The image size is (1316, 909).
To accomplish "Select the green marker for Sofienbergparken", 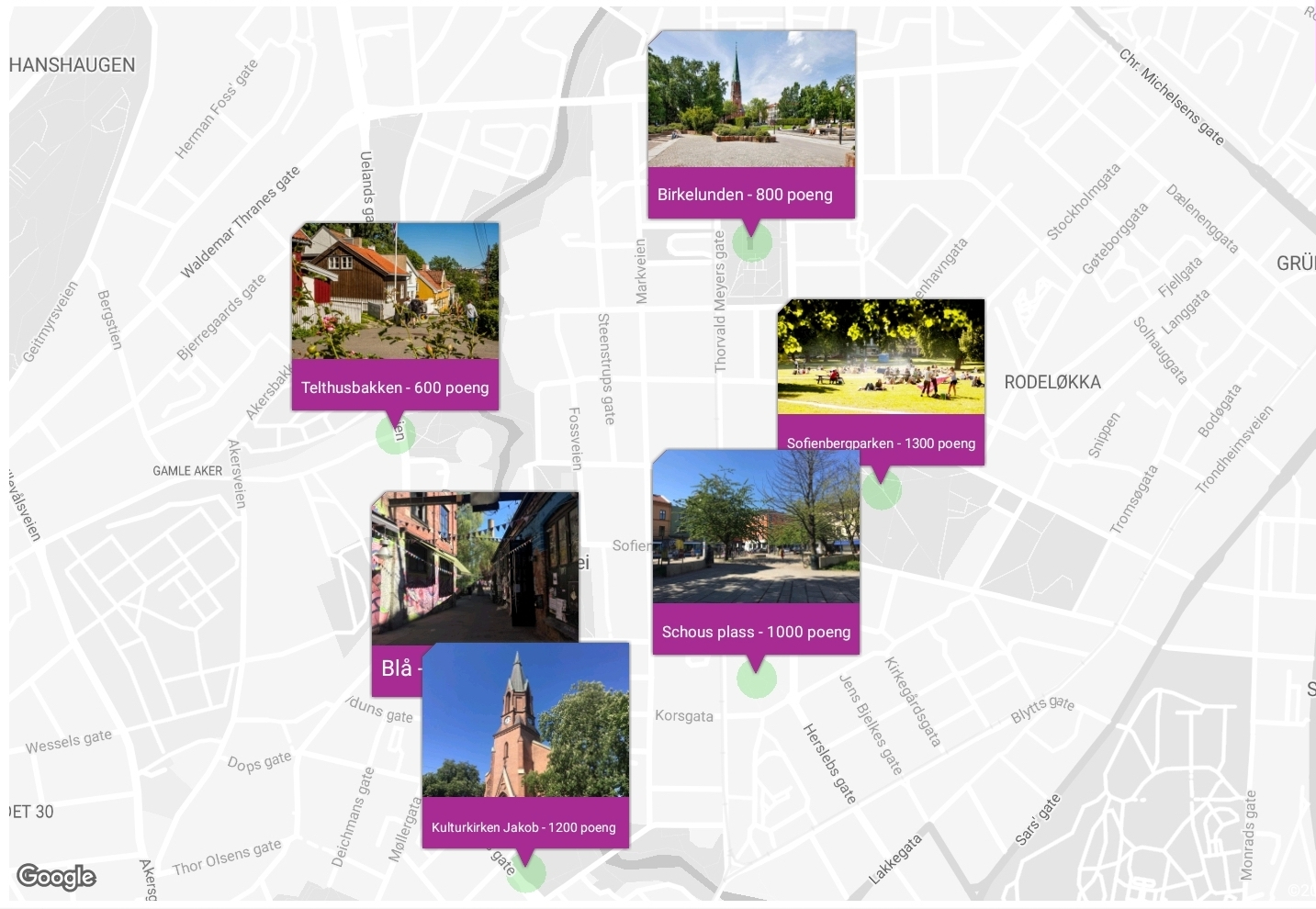I will click(x=882, y=490).
